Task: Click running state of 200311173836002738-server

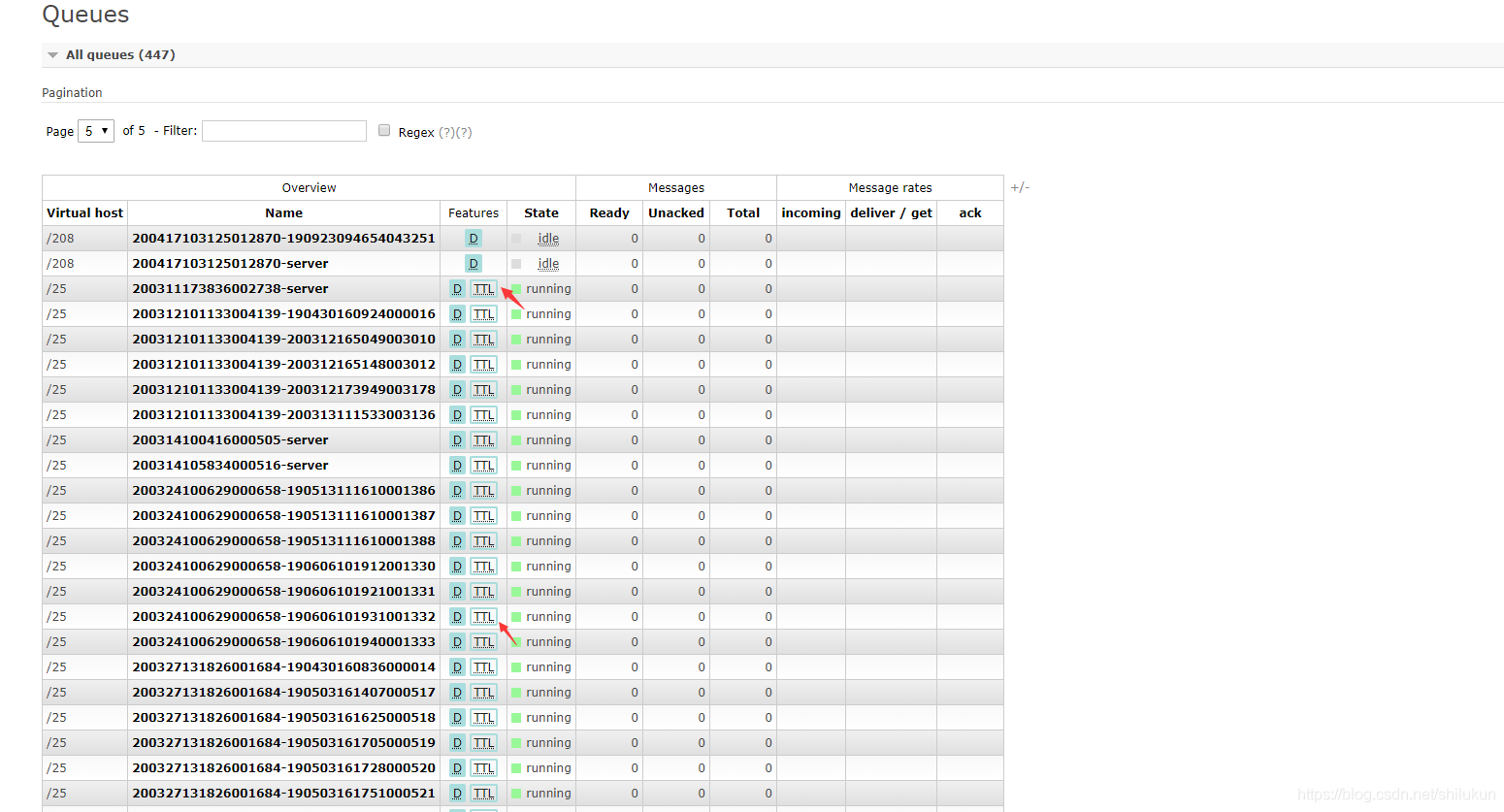Action: 548,289
